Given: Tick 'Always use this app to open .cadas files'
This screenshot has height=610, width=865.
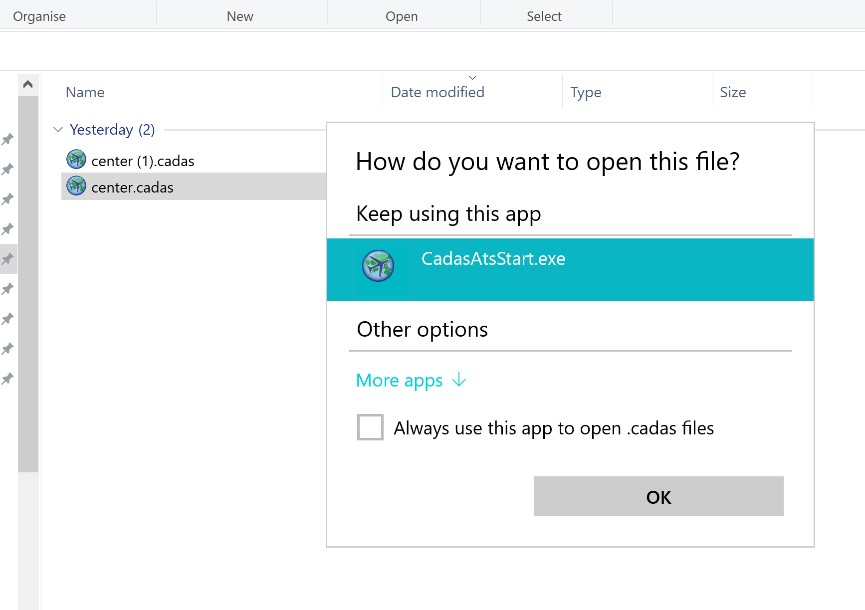Looking at the screenshot, I should (x=370, y=427).
